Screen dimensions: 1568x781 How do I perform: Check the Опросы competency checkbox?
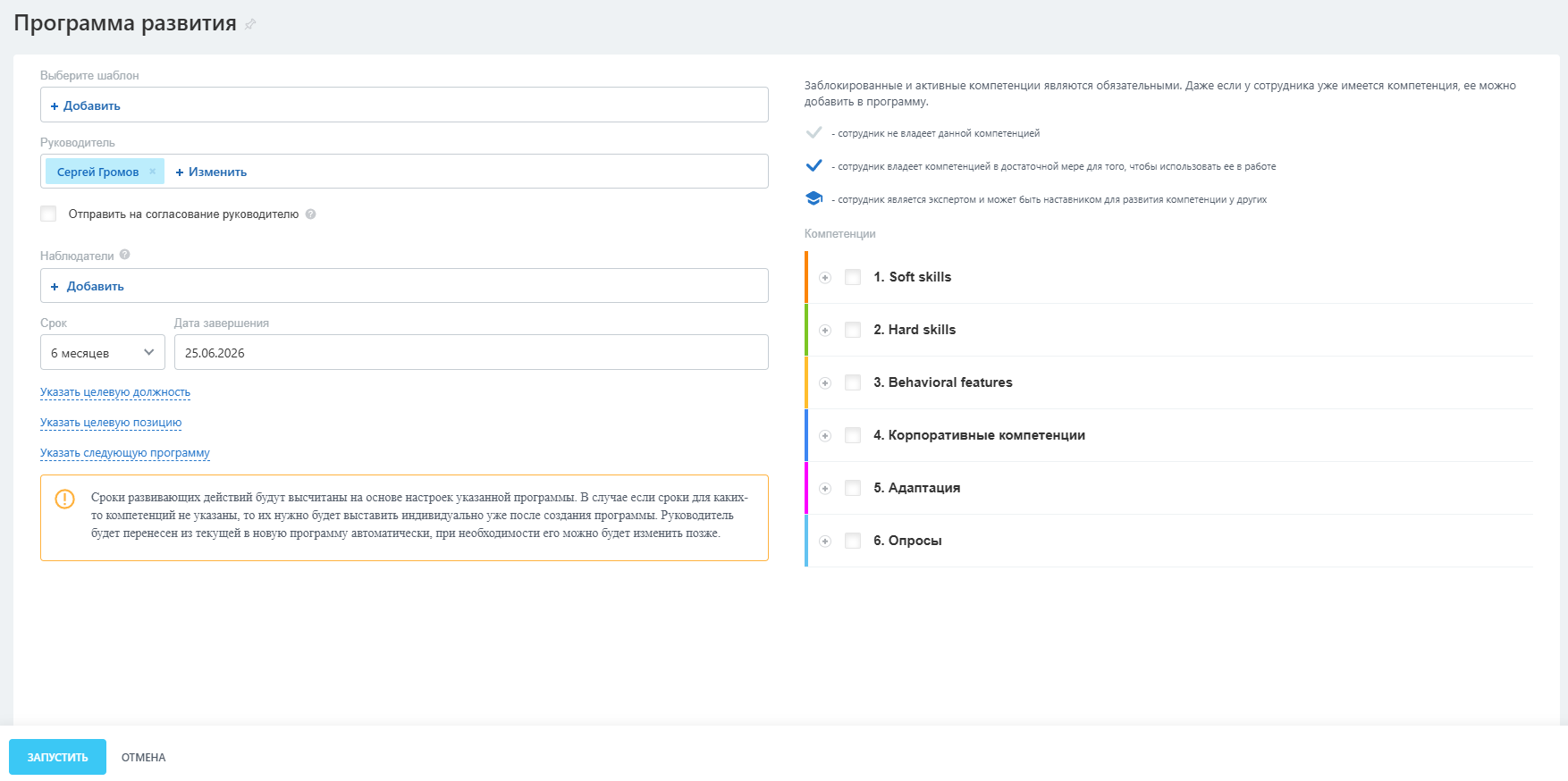853,541
